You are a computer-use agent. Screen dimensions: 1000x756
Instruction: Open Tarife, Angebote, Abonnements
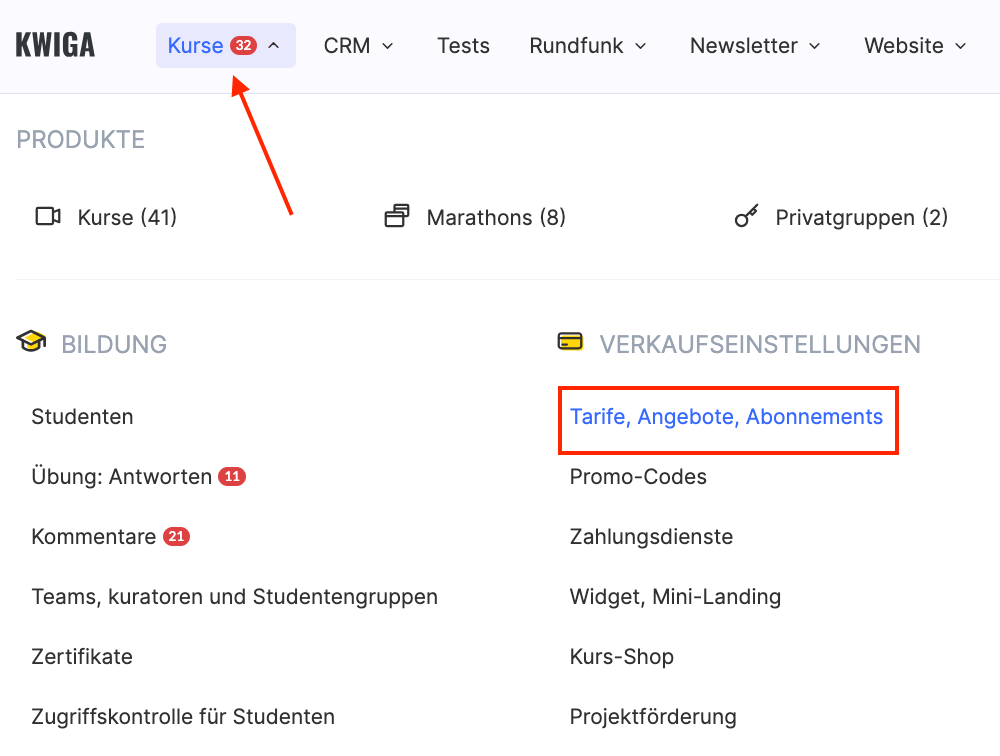pyautogui.click(x=726, y=417)
